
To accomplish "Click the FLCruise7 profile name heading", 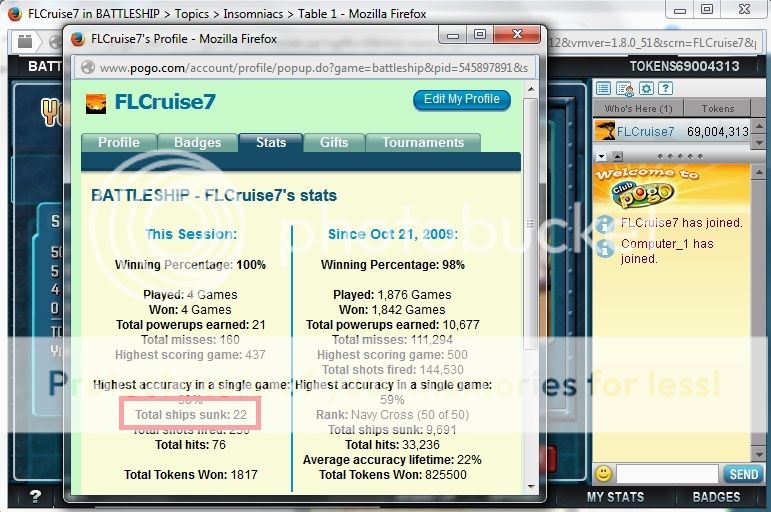I will point(165,102).
